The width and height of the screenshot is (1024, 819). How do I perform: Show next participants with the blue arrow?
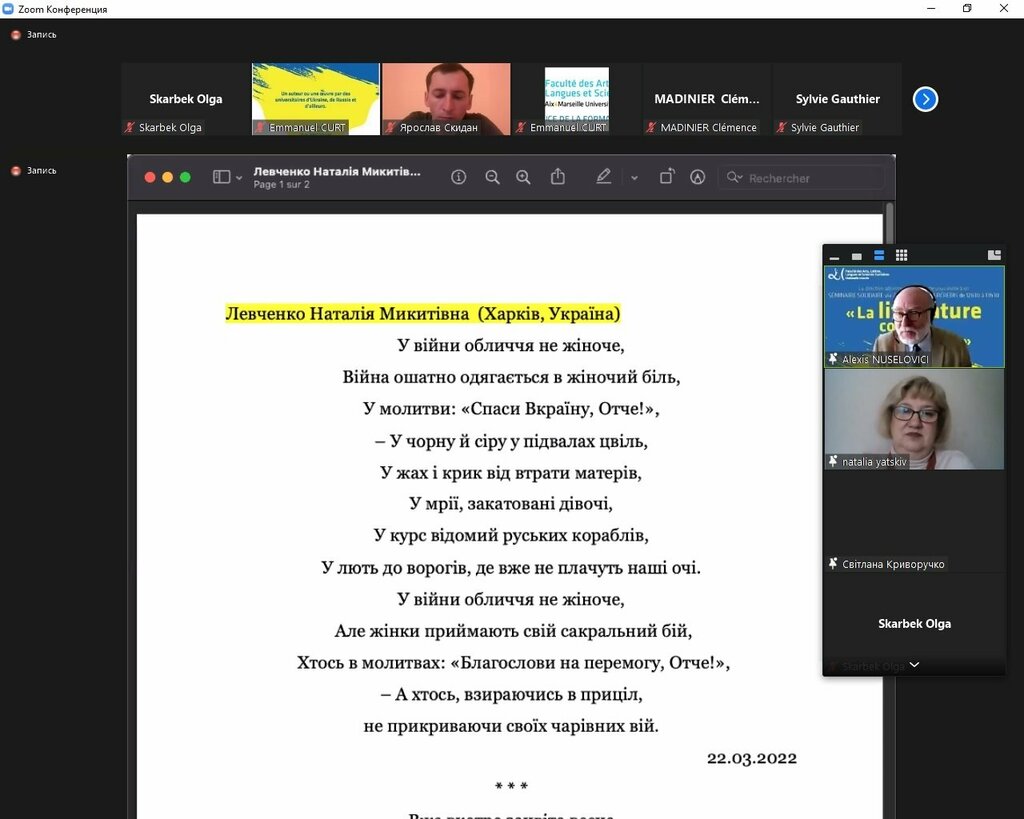pyautogui.click(x=925, y=99)
